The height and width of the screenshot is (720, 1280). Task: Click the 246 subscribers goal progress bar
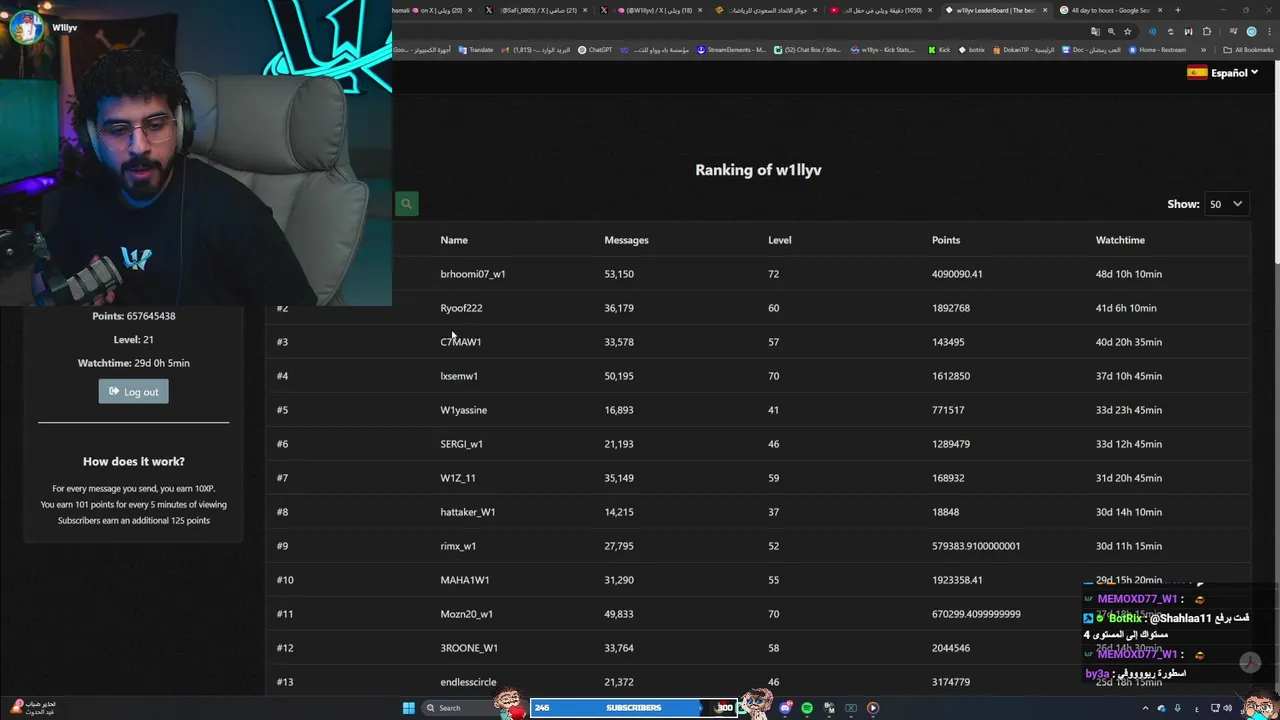pyautogui.click(x=633, y=708)
